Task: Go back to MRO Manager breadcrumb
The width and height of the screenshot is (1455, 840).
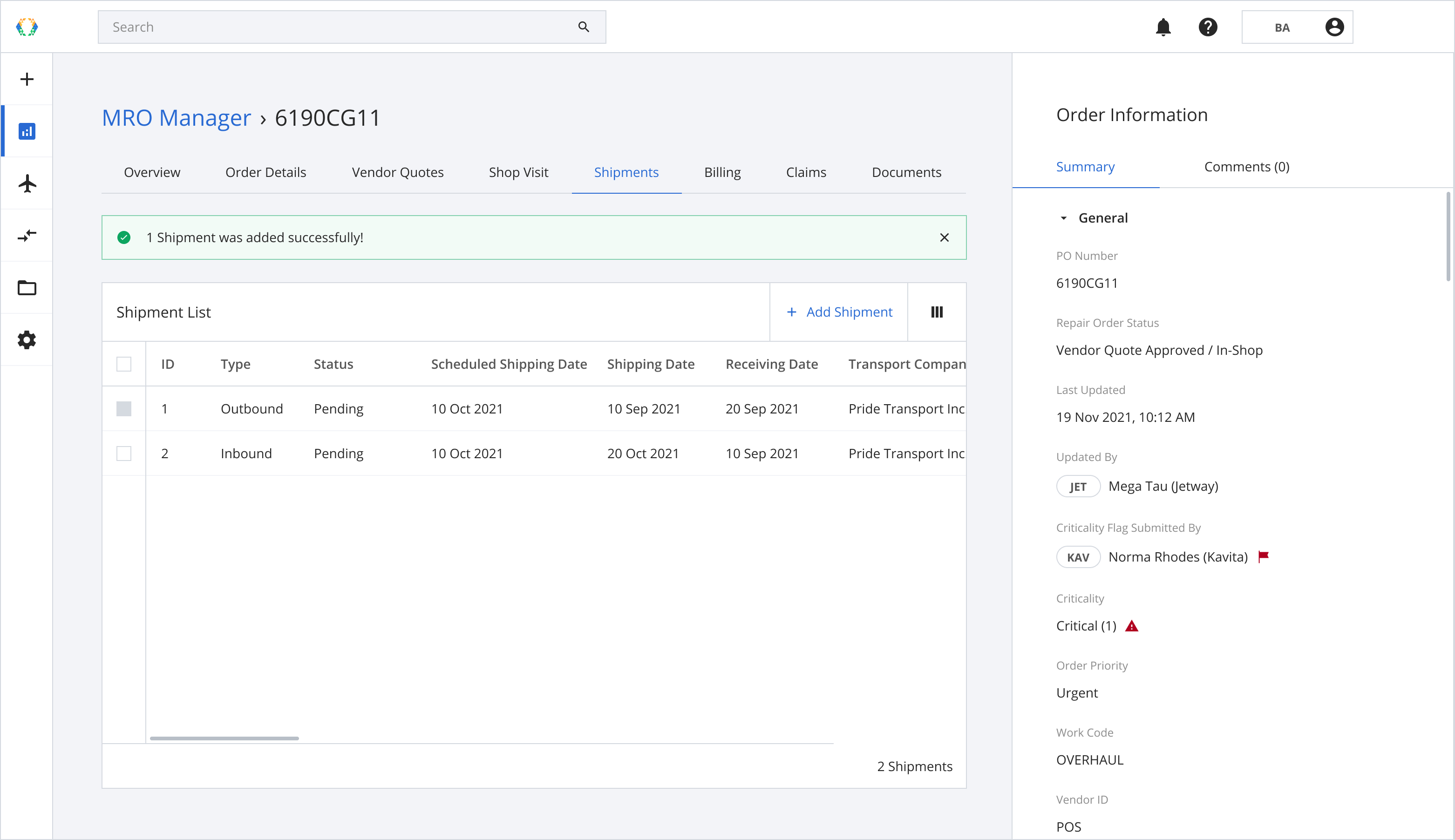Action: [176, 118]
